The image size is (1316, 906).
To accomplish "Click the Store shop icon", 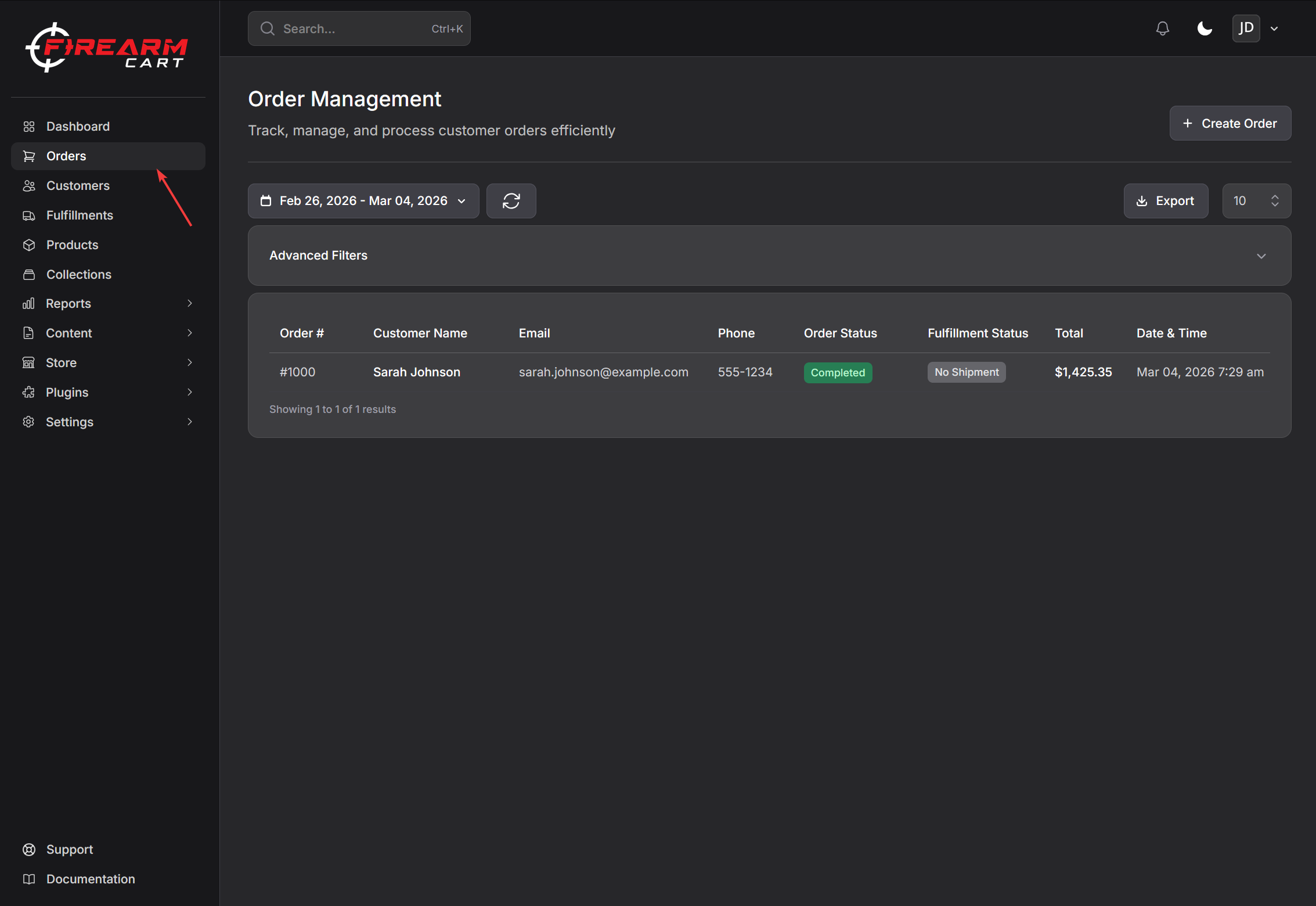I will tap(28, 363).
